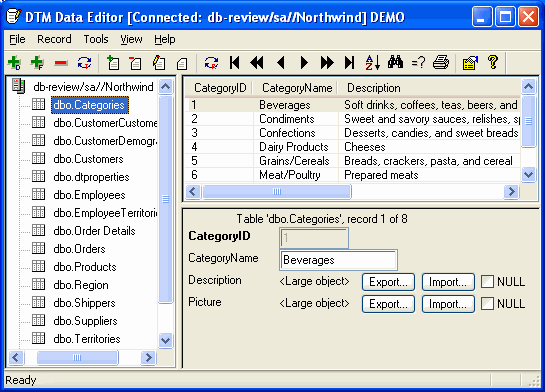The image size is (545, 392).
Task: Click in the CategoryName input field
Action: coord(338,260)
